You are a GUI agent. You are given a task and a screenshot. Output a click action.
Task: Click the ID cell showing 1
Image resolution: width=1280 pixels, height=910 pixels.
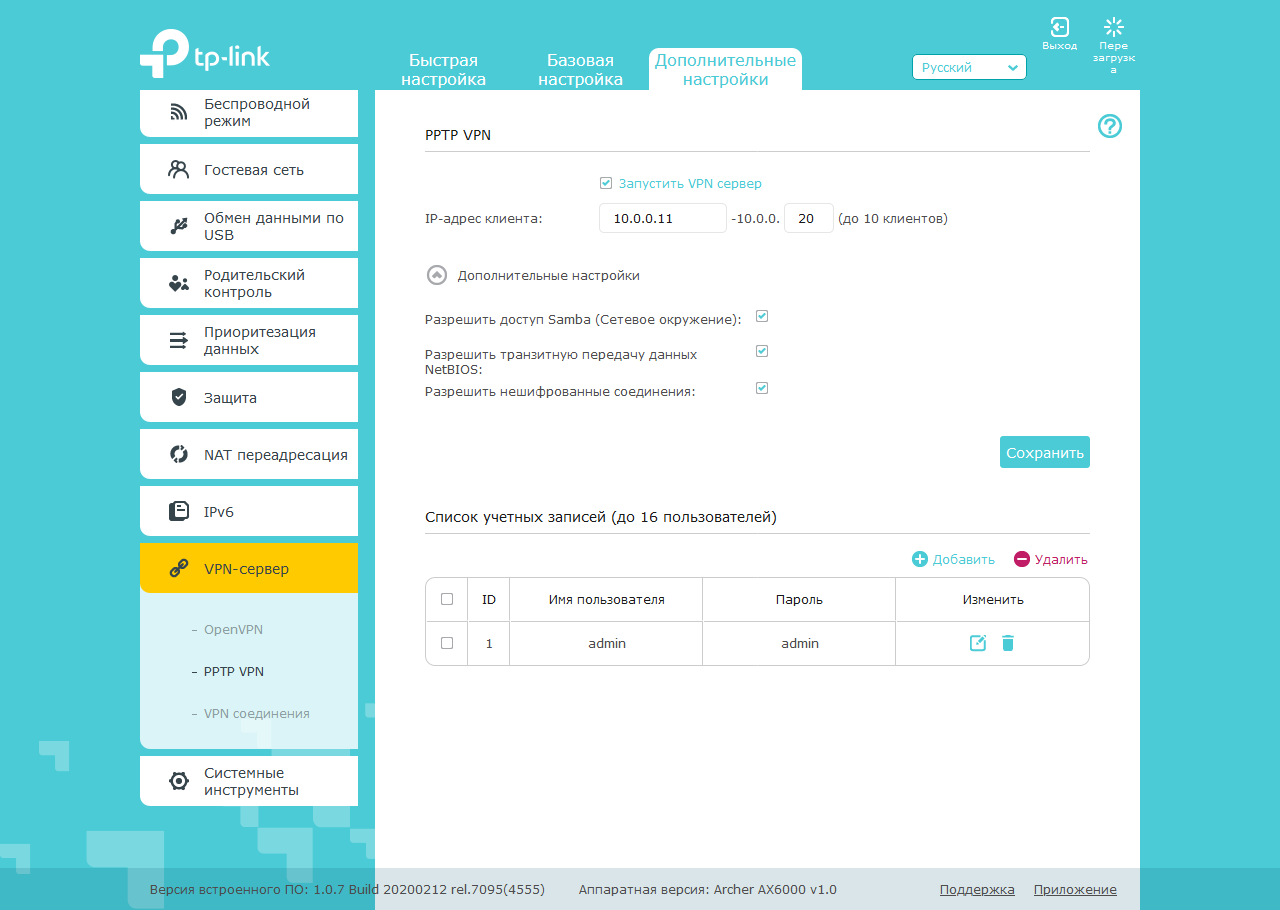coord(489,643)
